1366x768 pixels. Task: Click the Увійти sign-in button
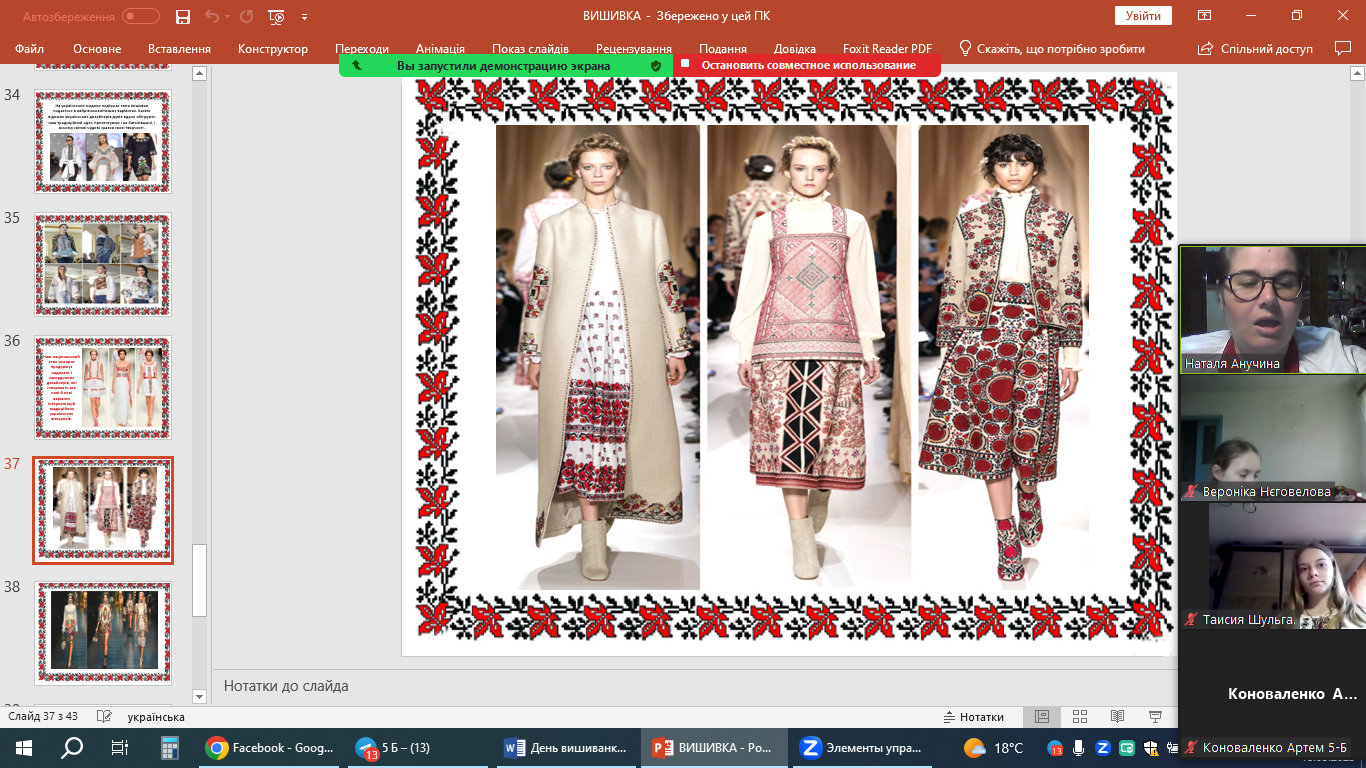[1143, 16]
